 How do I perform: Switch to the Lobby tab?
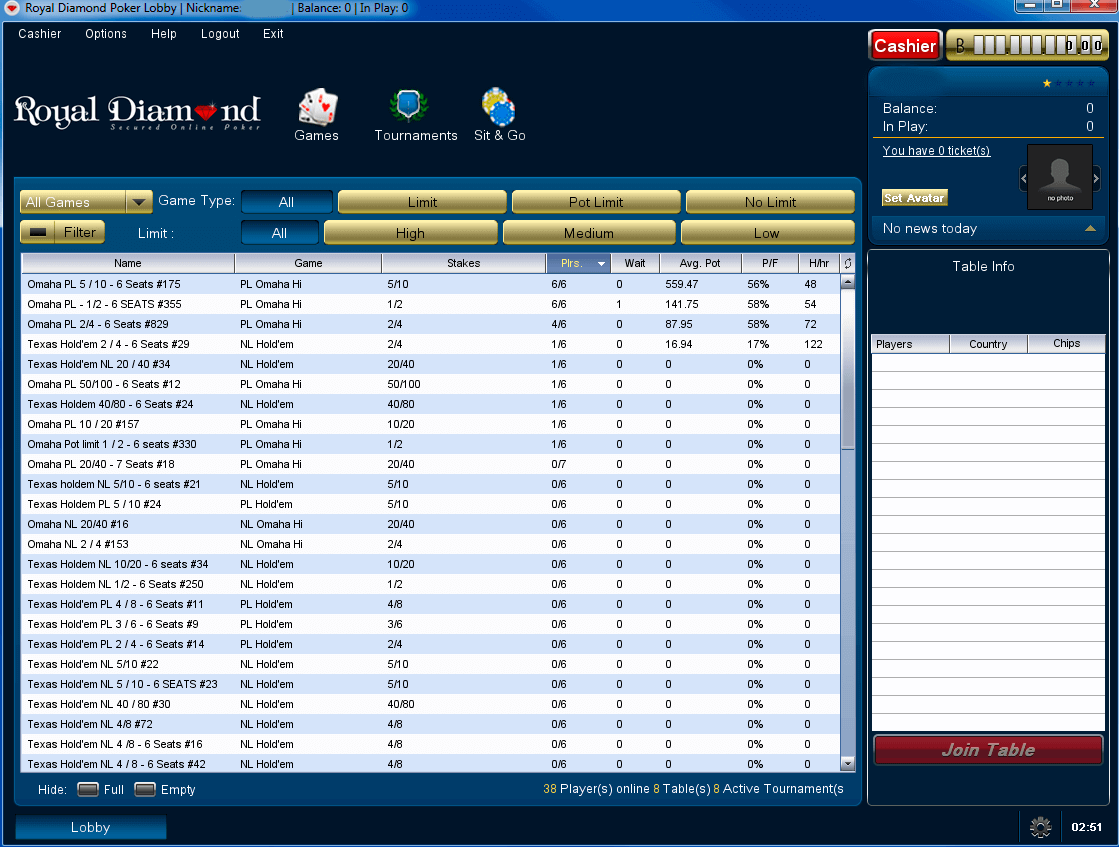click(x=91, y=827)
